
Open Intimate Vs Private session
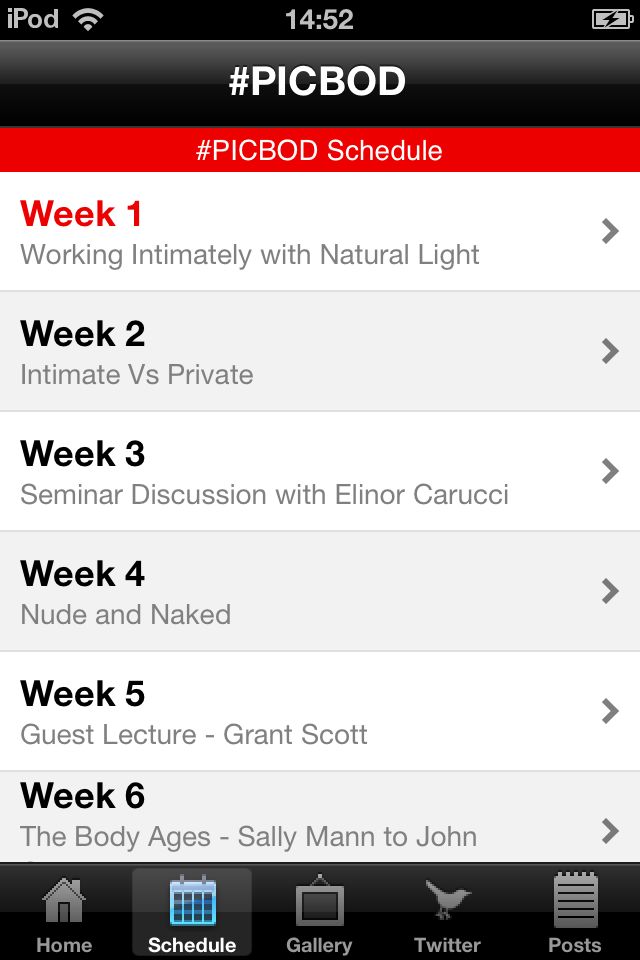(x=137, y=375)
